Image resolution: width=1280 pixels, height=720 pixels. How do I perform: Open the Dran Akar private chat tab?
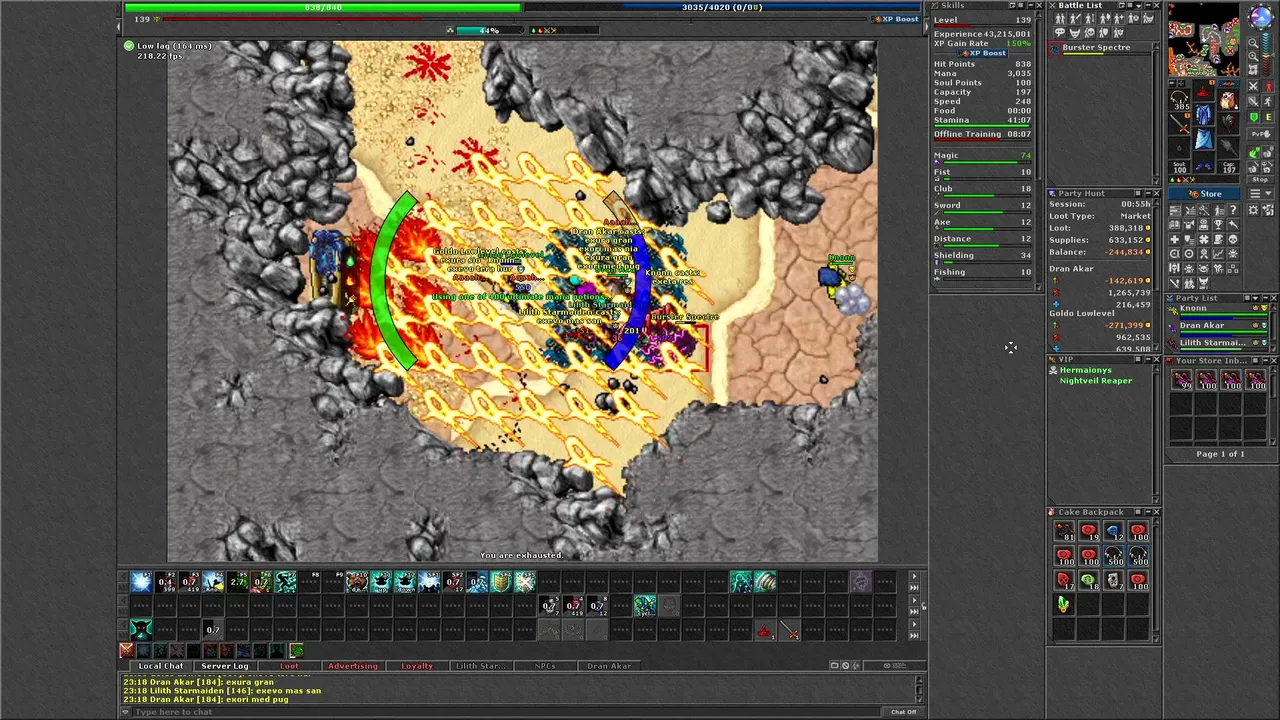coord(609,666)
